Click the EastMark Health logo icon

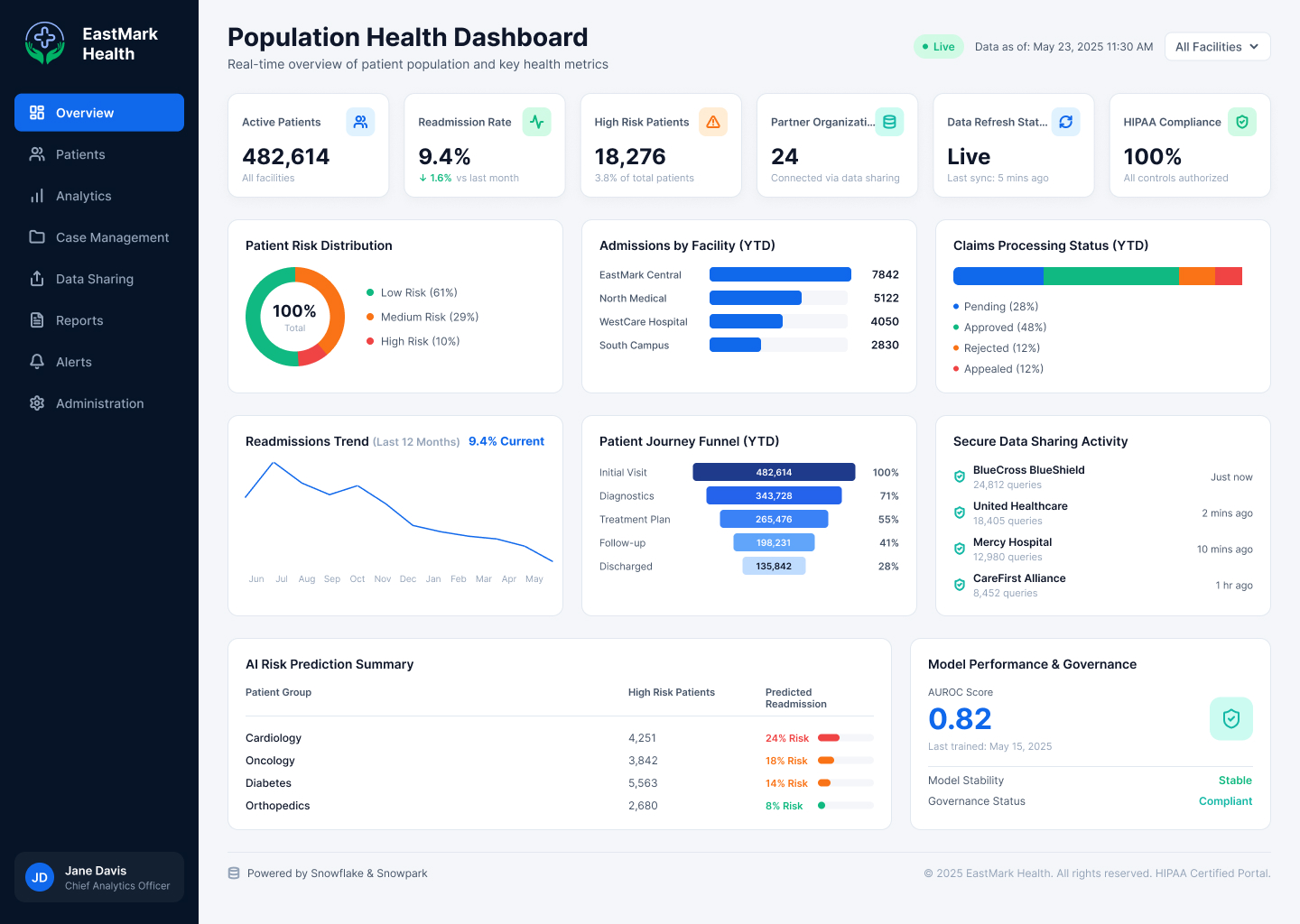(x=45, y=43)
